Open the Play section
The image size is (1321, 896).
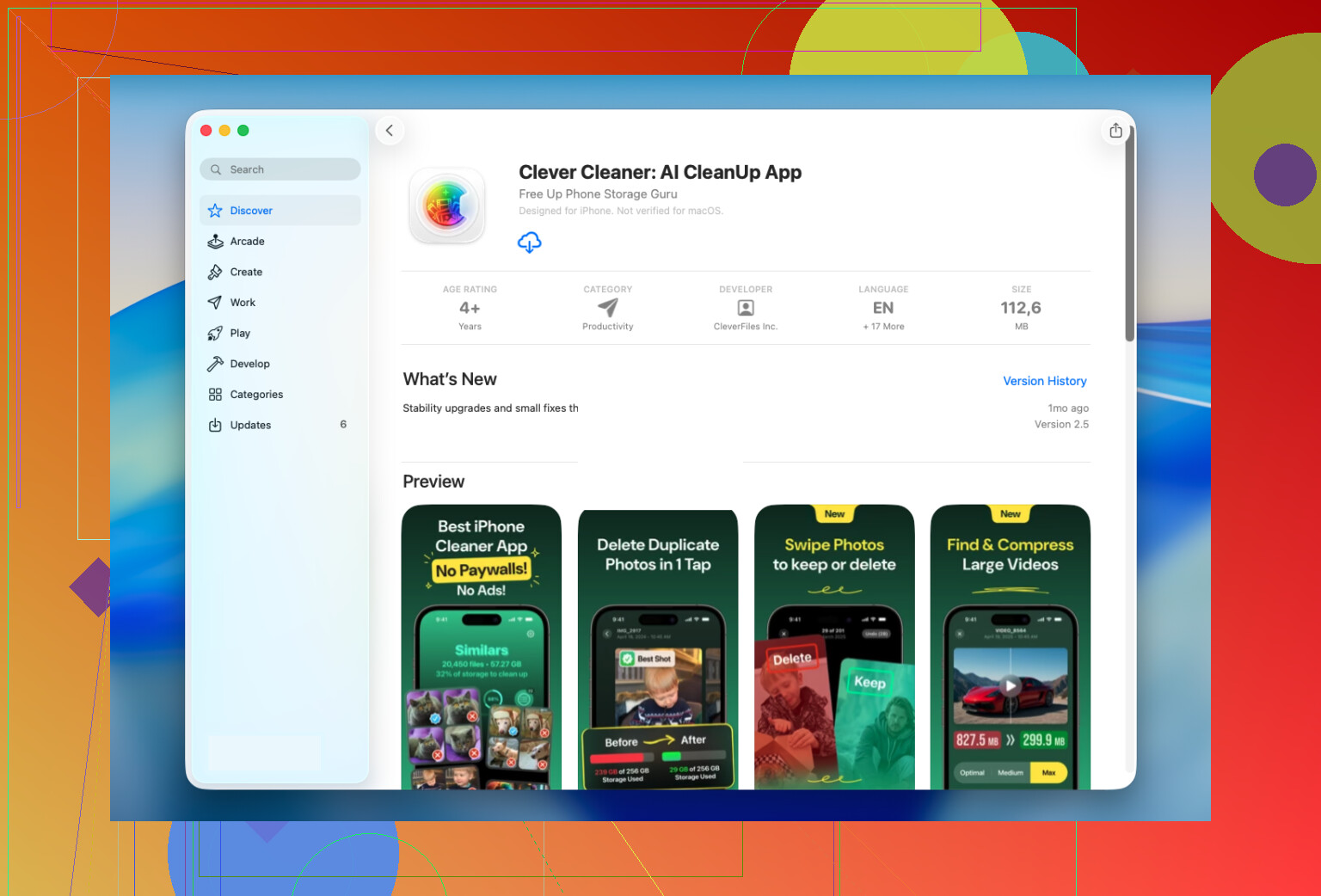280,334
